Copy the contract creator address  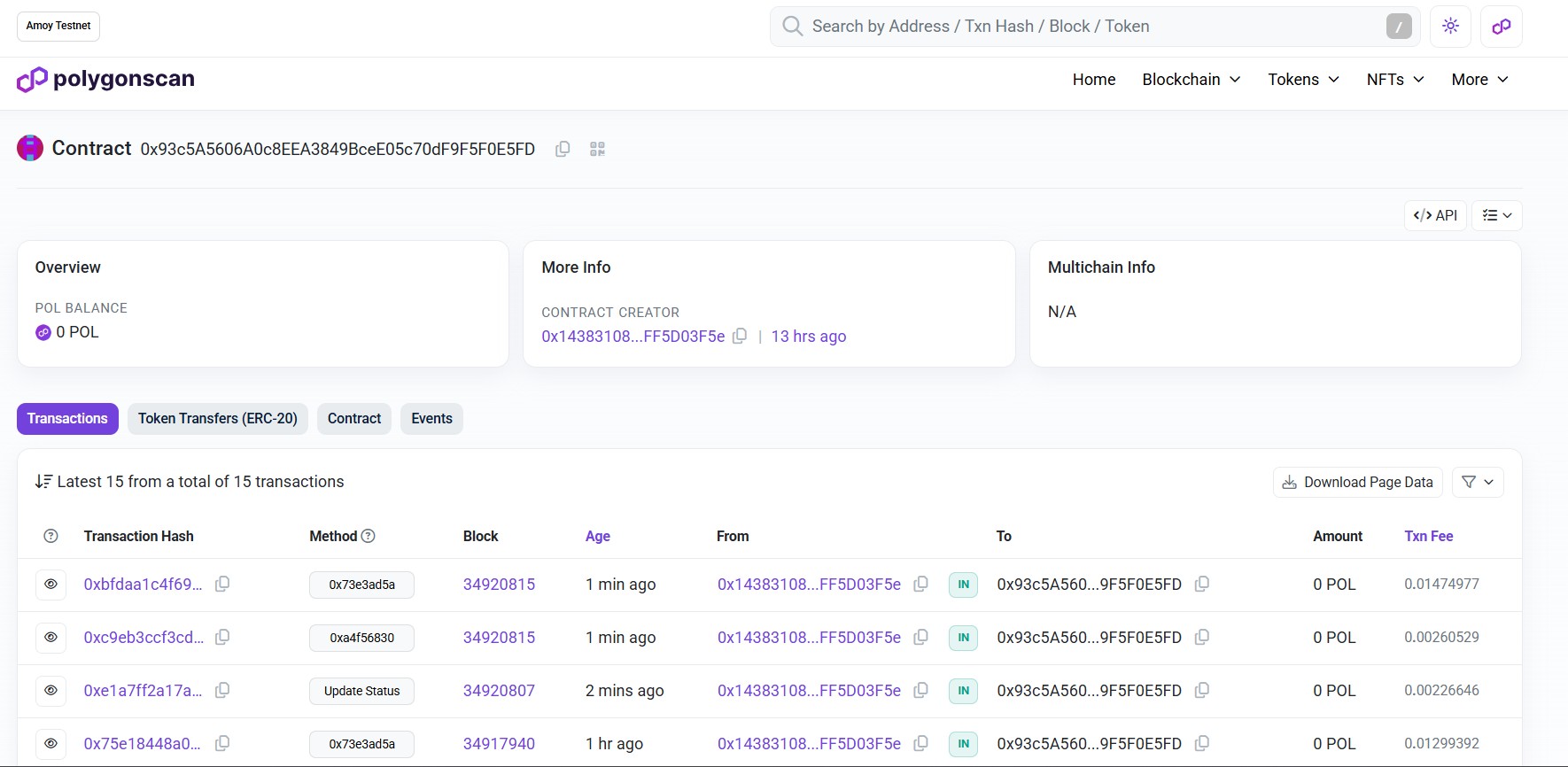click(x=740, y=336)
